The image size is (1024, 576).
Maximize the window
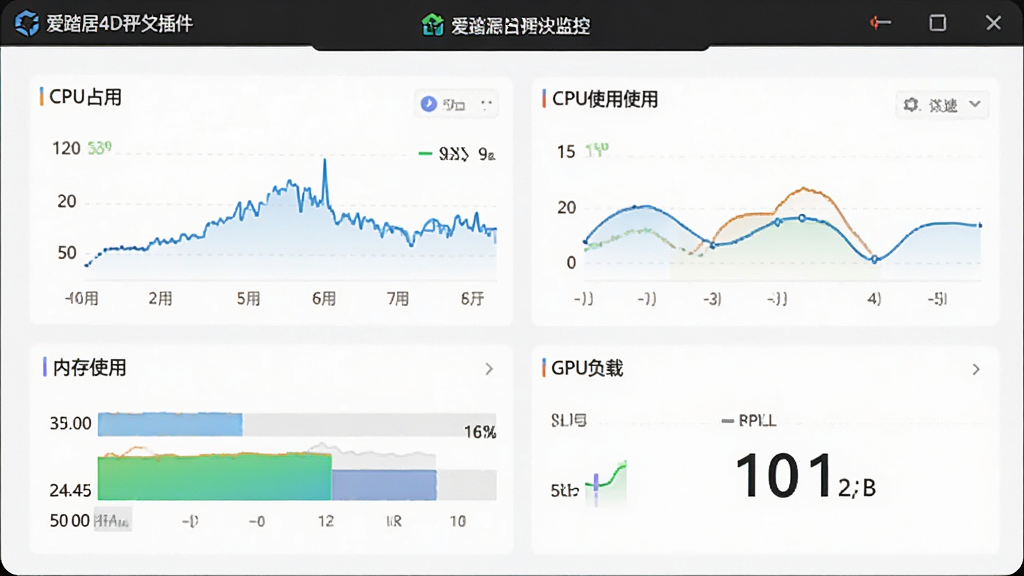(x=938, y=23)
